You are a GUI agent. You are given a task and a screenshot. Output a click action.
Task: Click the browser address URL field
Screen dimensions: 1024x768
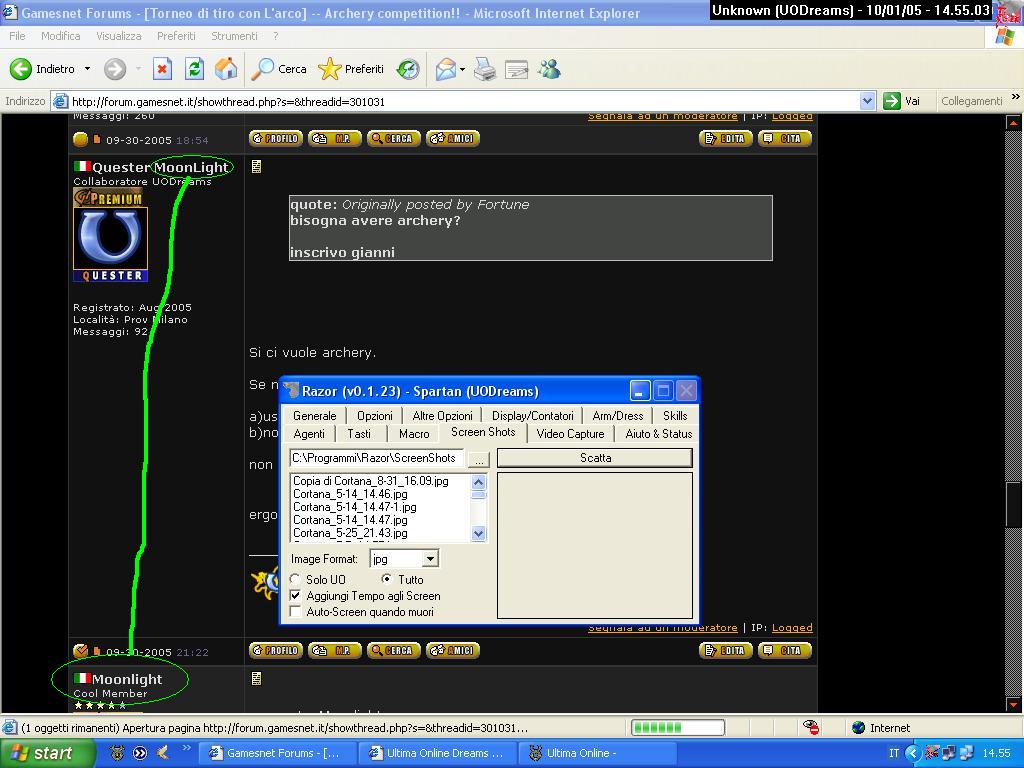464,101
